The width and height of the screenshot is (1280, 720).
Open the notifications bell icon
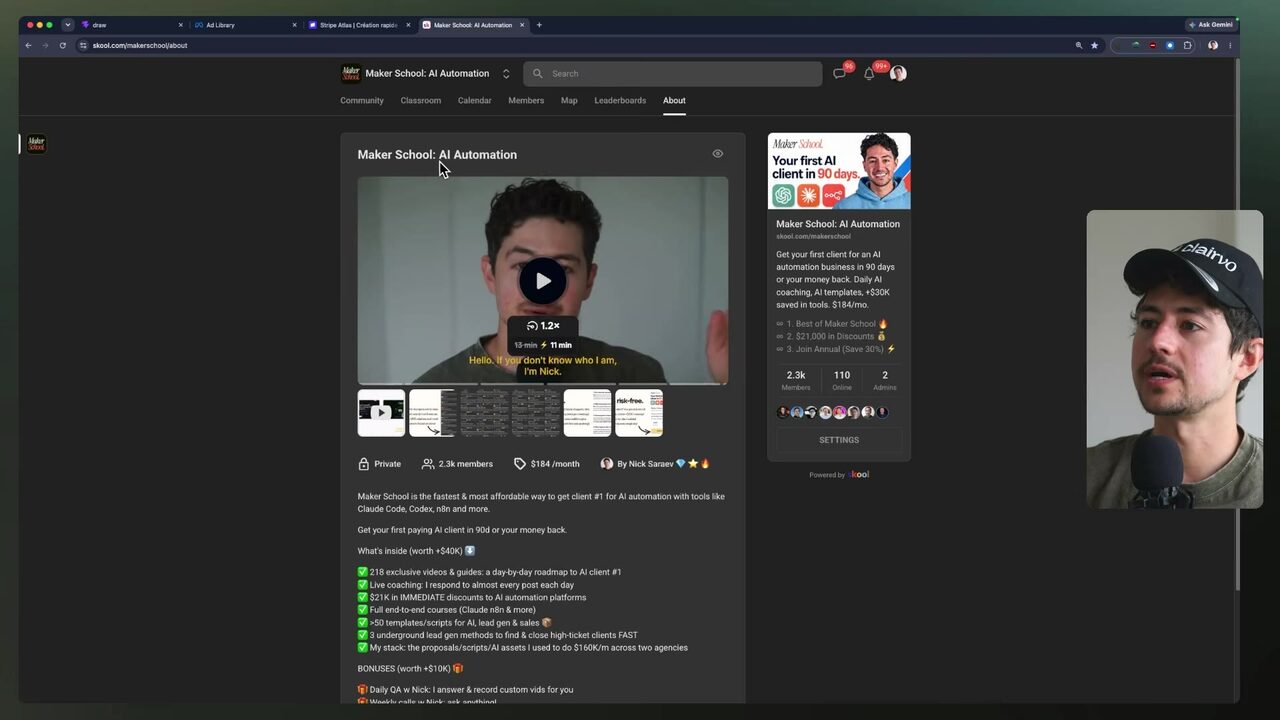pyautogui.click(x=869, y=73)
